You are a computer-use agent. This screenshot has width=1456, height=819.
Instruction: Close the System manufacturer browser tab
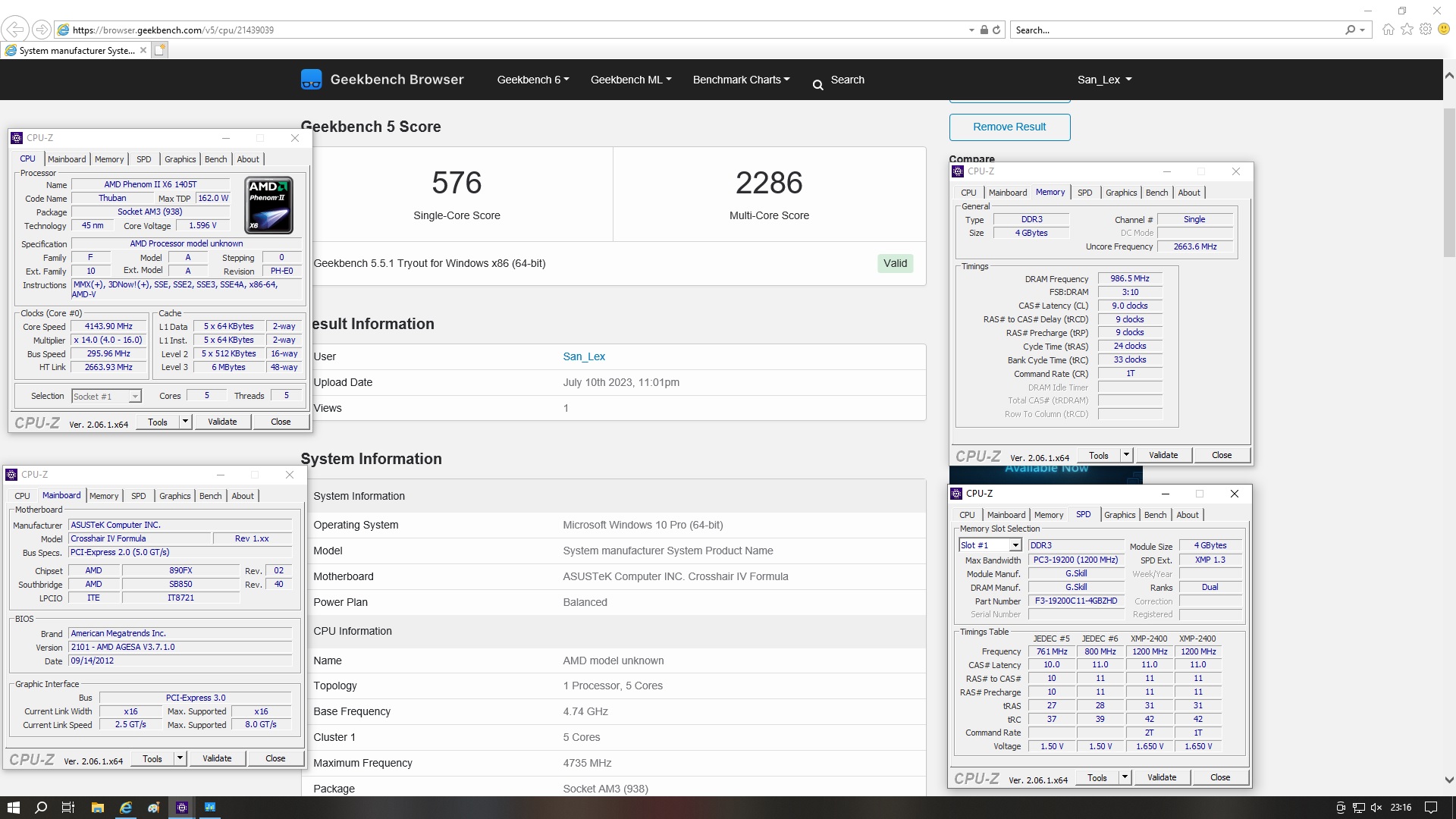[143, 51]
